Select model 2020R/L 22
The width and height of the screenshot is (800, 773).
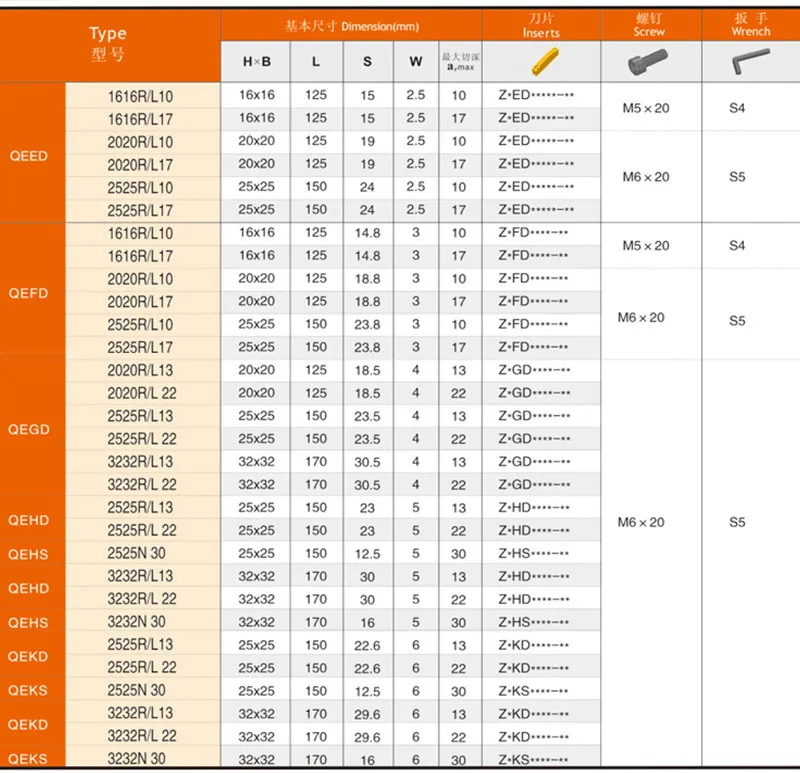pos(142,393)
